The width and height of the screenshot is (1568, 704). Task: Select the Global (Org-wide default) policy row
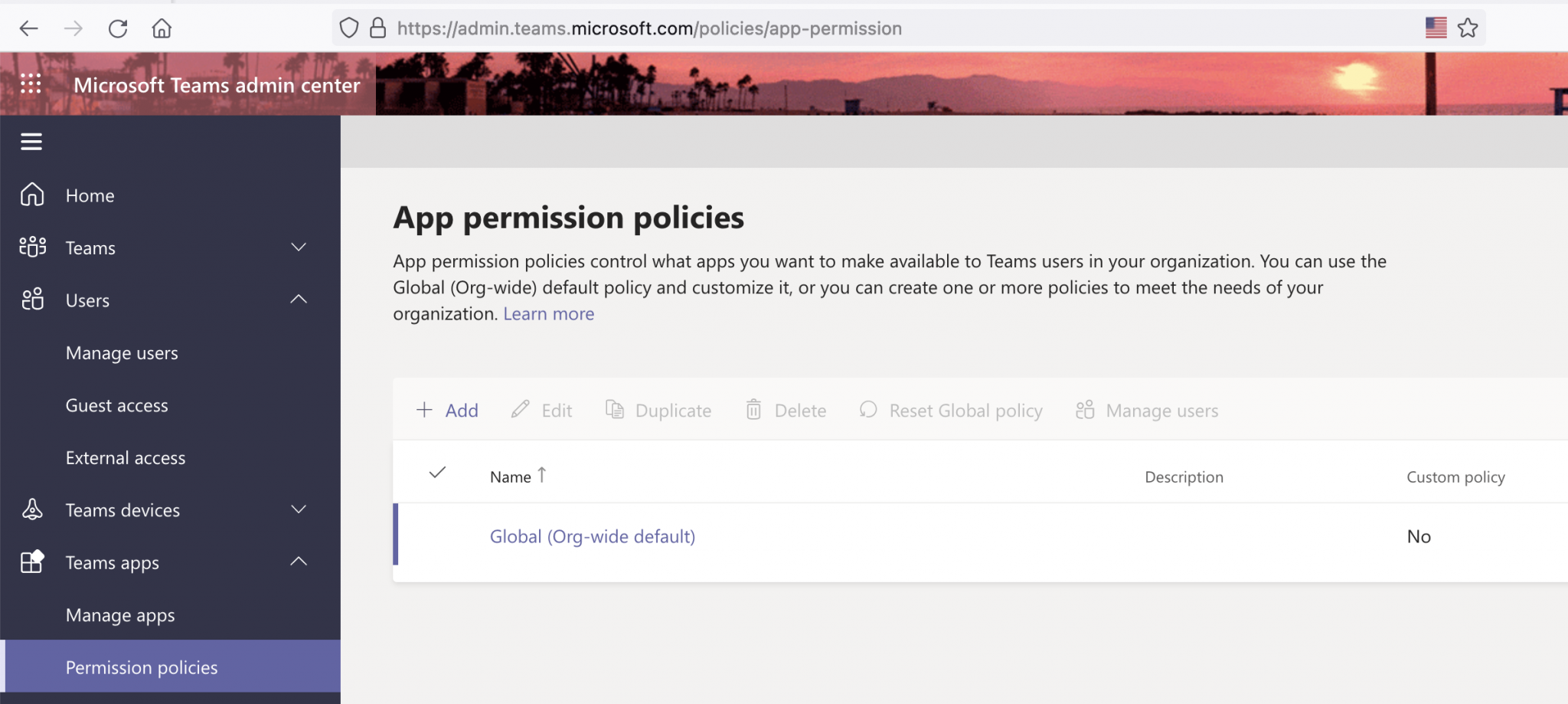click(x=436, y=536)
